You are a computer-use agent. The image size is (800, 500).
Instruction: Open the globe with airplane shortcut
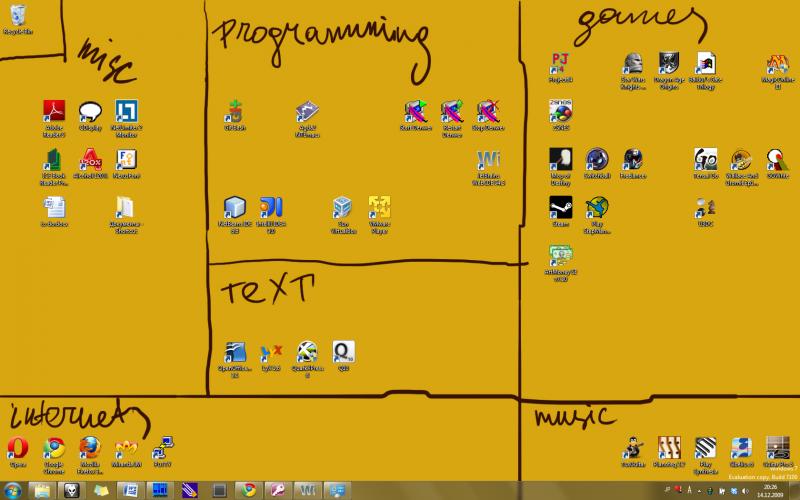(596, 208)
